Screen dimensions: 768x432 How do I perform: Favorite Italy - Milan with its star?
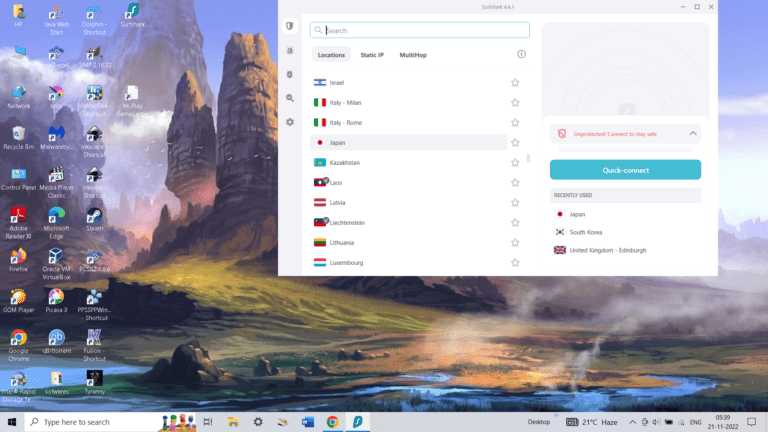click(x=515, y=103)
